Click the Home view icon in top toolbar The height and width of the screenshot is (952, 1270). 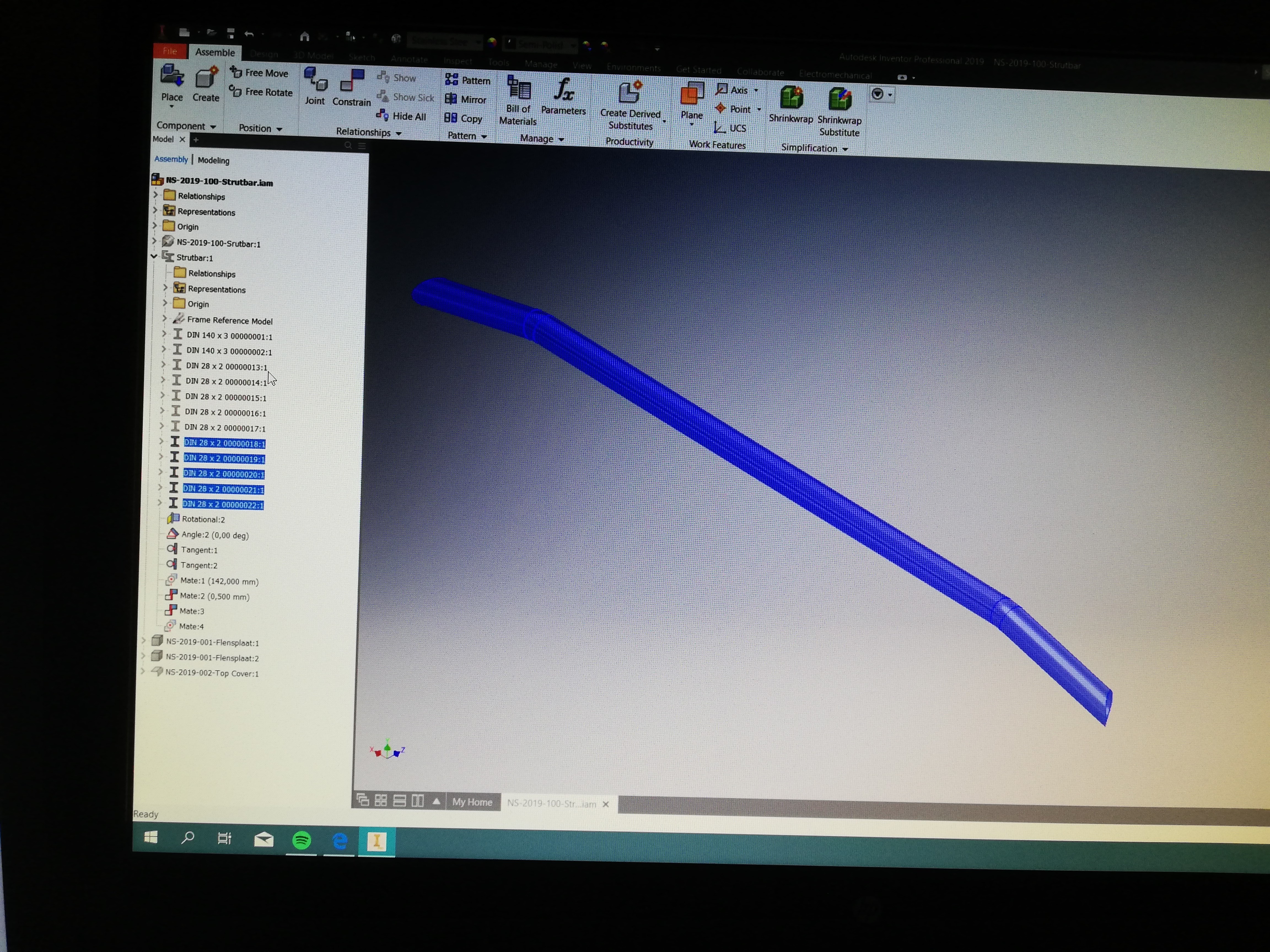[x=305, y=37]
